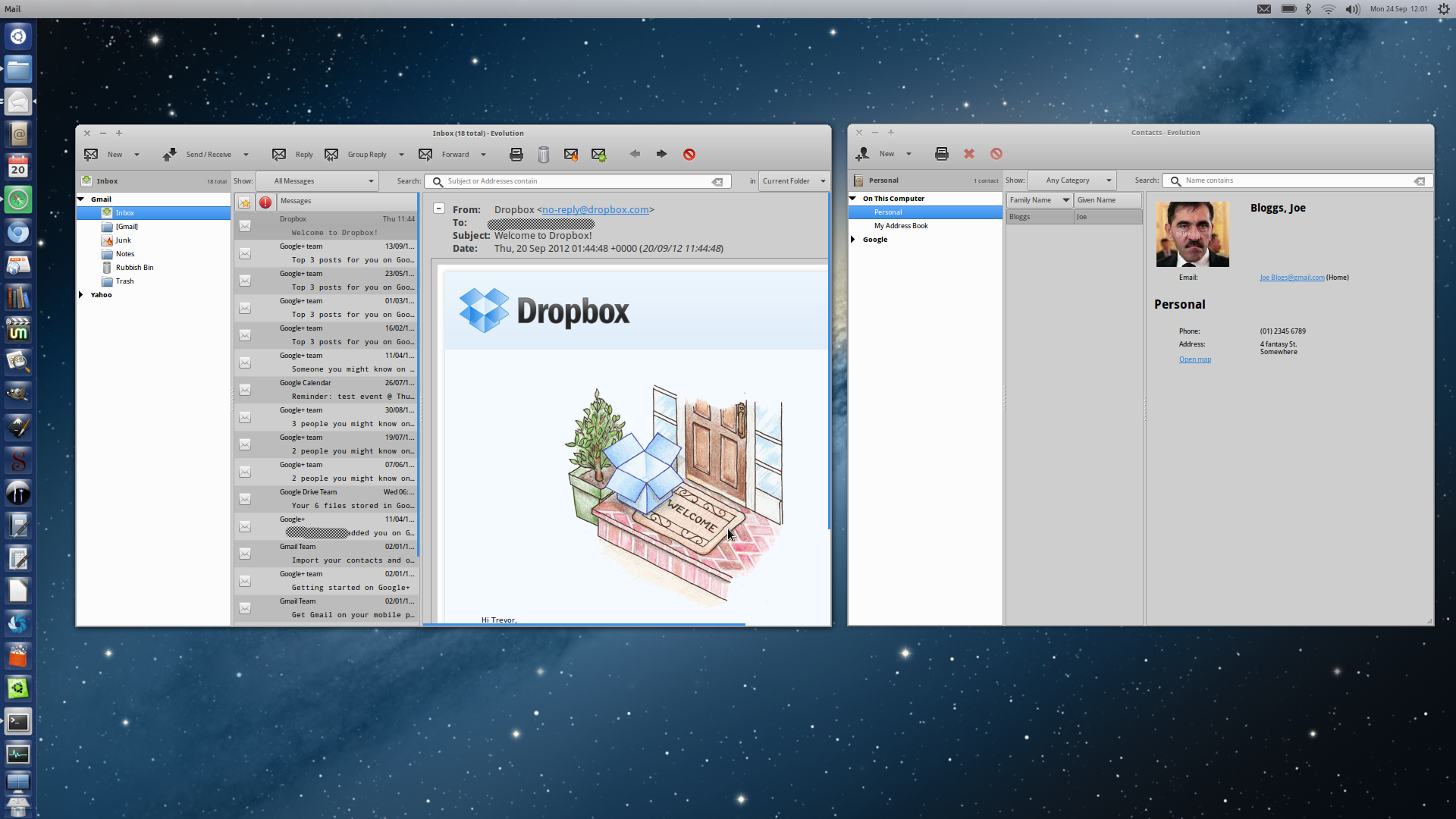Click the red delete contact icon

click(969, 154)
